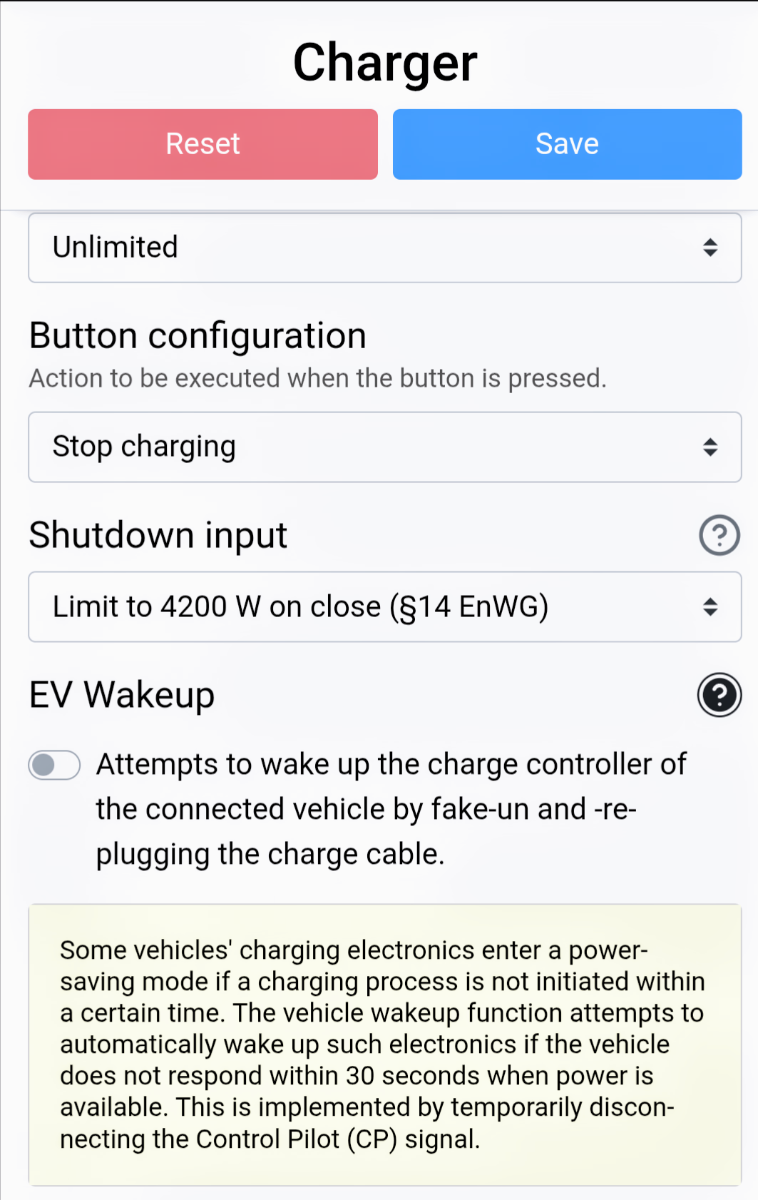Open the Stop charging button action dropdown

tap(385, 447)
